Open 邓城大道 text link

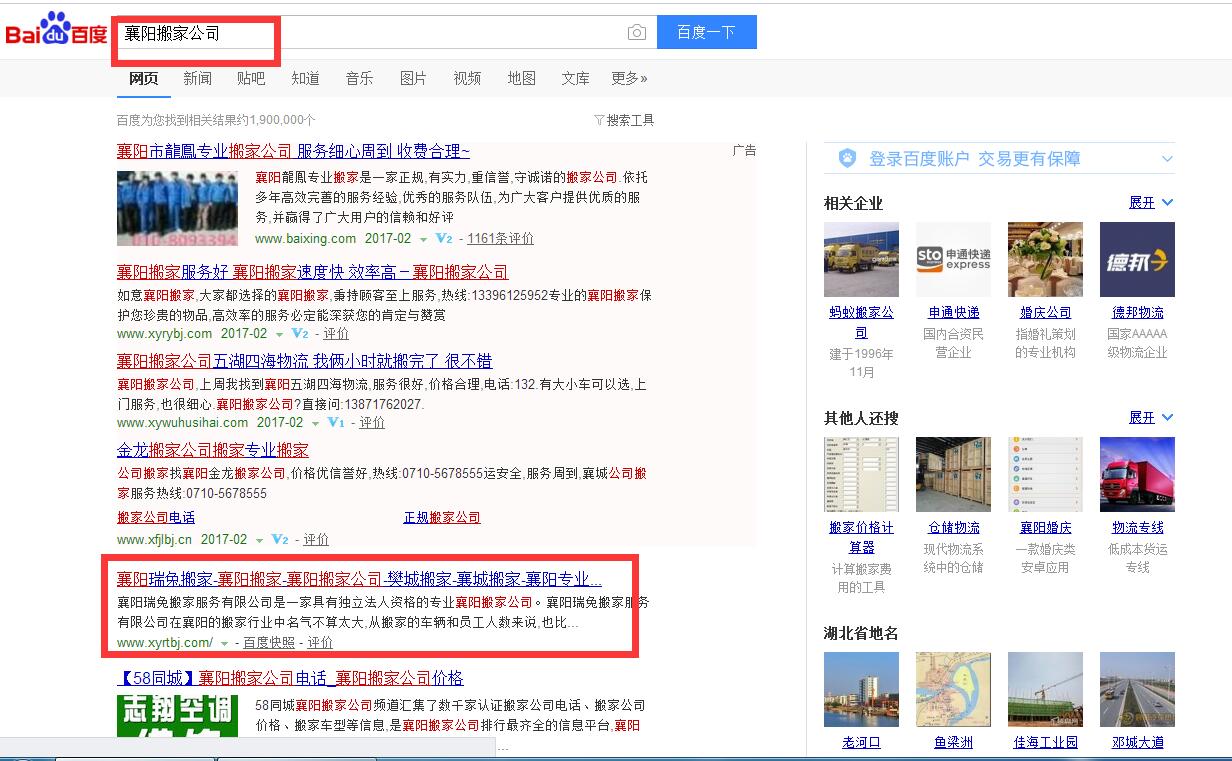[1137, 743]
